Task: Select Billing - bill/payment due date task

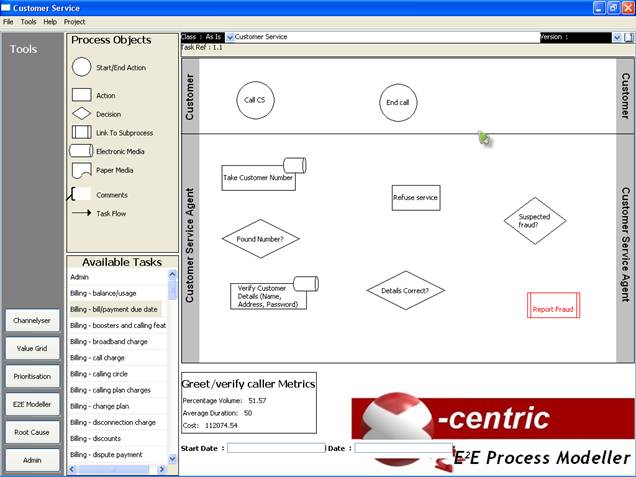Action: pyautogui.click(x=116, y=309)
